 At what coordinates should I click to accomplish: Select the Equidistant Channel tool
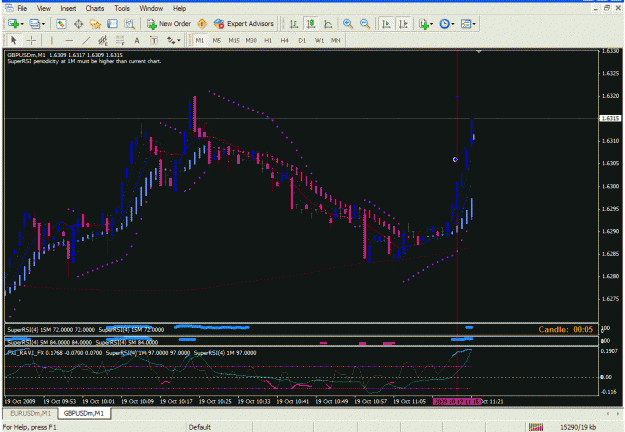point(103,40)
